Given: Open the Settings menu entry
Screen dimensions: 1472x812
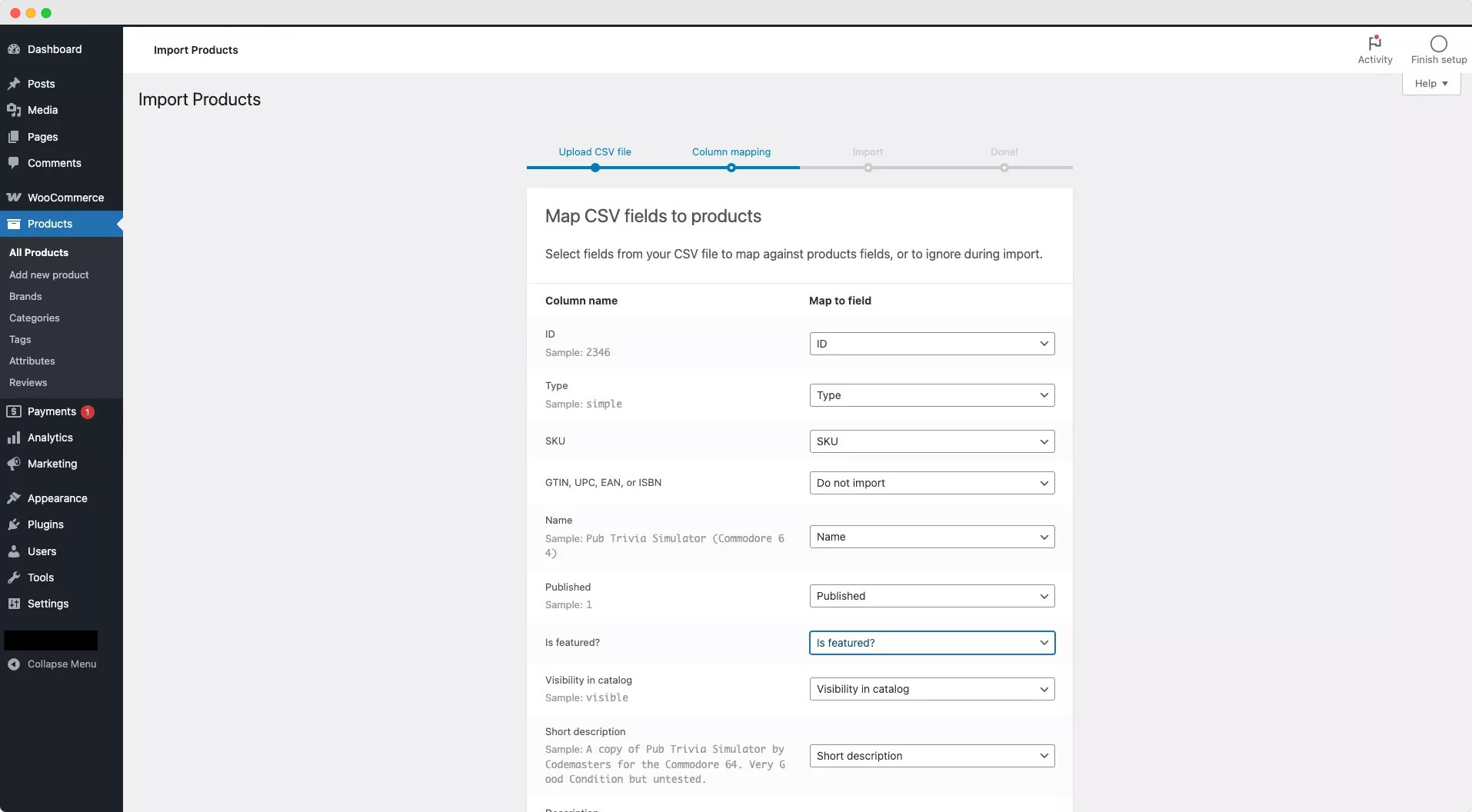Looking at the screenshot, I should pos(47,604).
